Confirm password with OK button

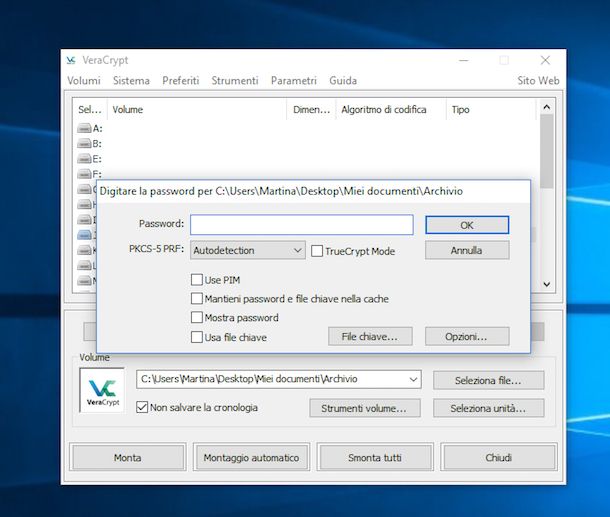(467, 225)
